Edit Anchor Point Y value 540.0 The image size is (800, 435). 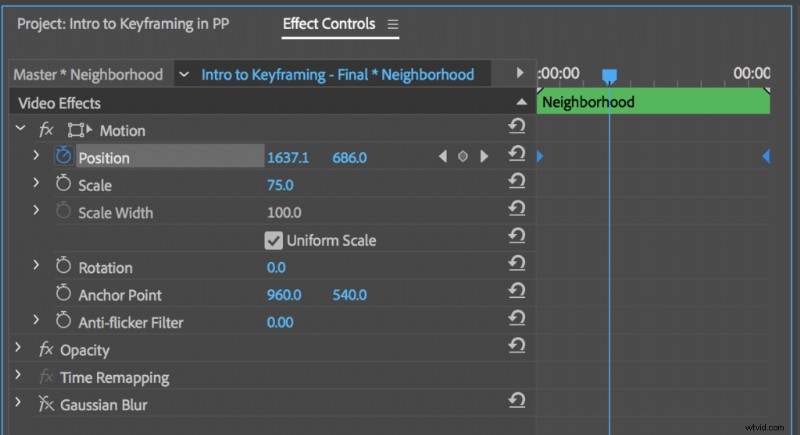point(349,295)
